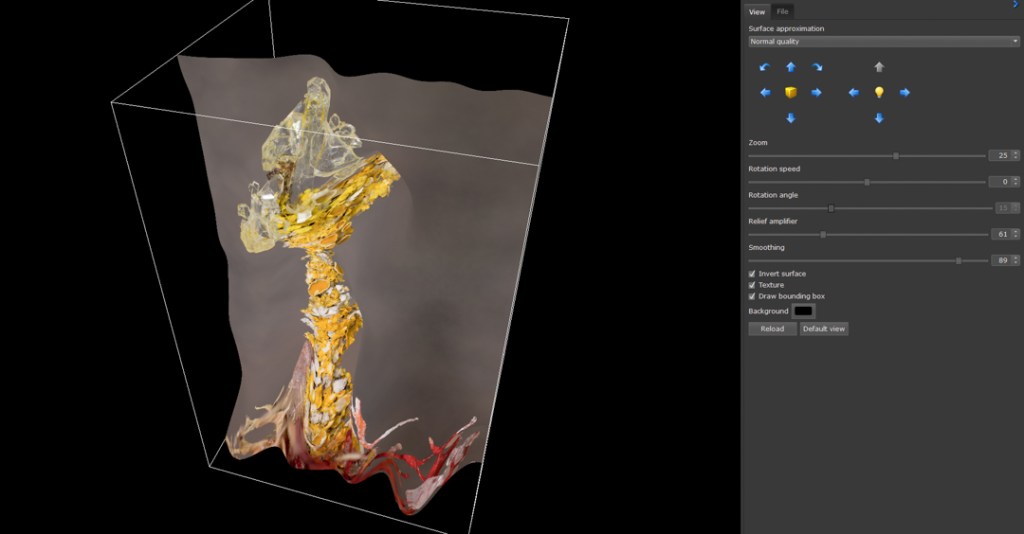Screen dimensions: 1024x534
Task: Click the rotate counterclockwise arrow icon
Action: tap(765, 67)
